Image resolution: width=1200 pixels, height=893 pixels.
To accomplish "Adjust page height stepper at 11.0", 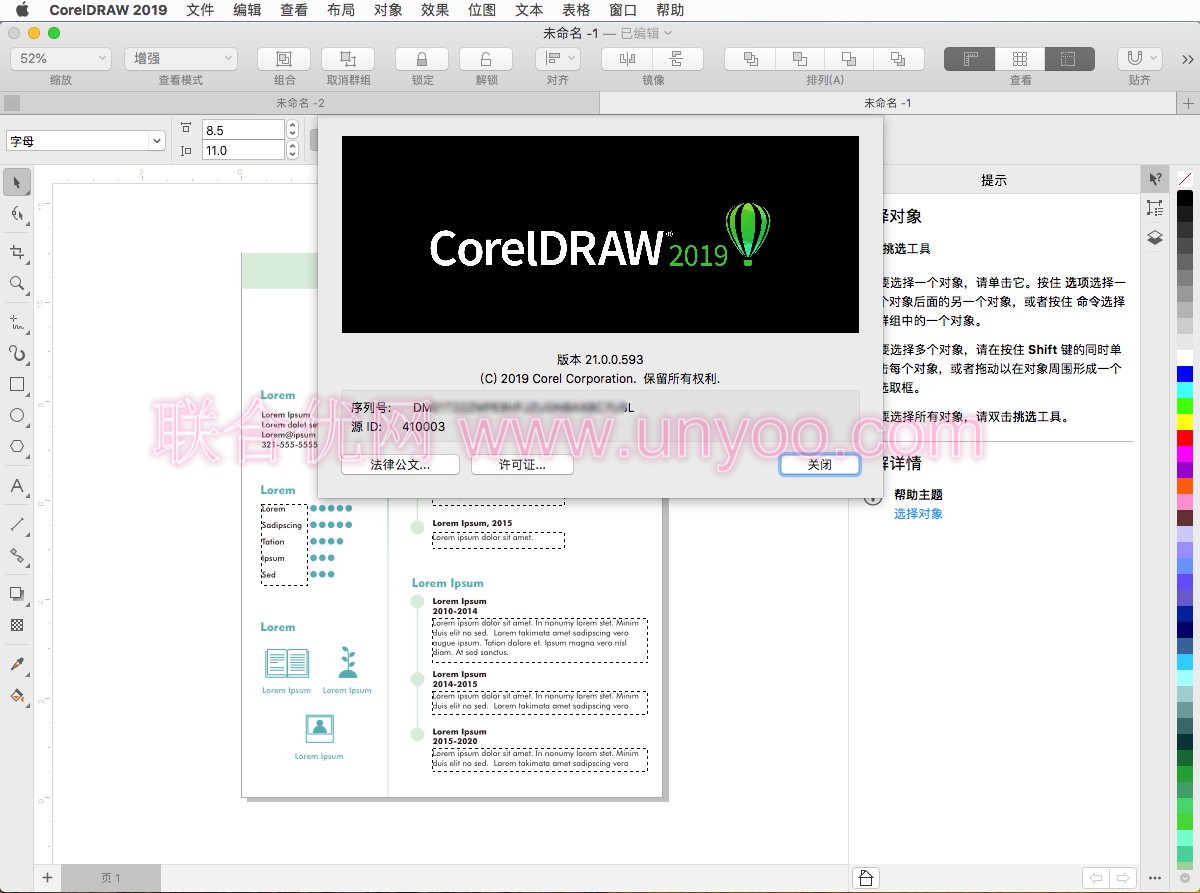I will (292, 150).
